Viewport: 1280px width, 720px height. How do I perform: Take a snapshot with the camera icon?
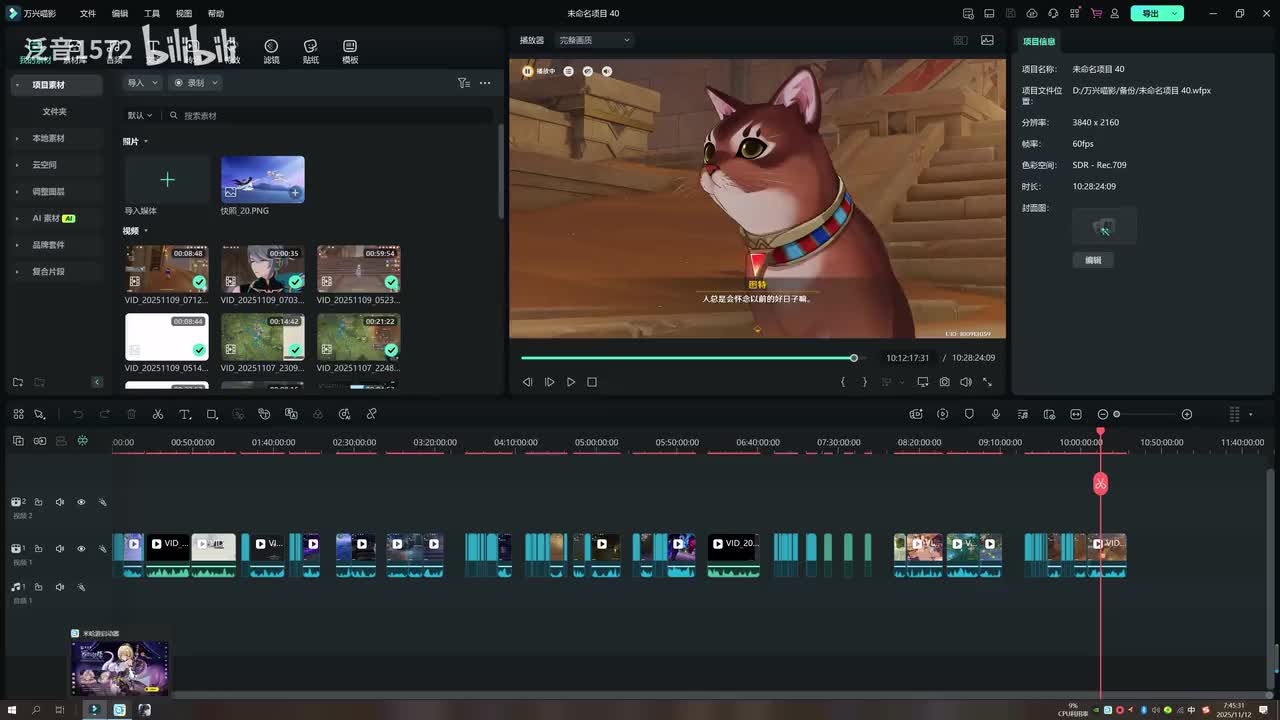tap(944, 382)
